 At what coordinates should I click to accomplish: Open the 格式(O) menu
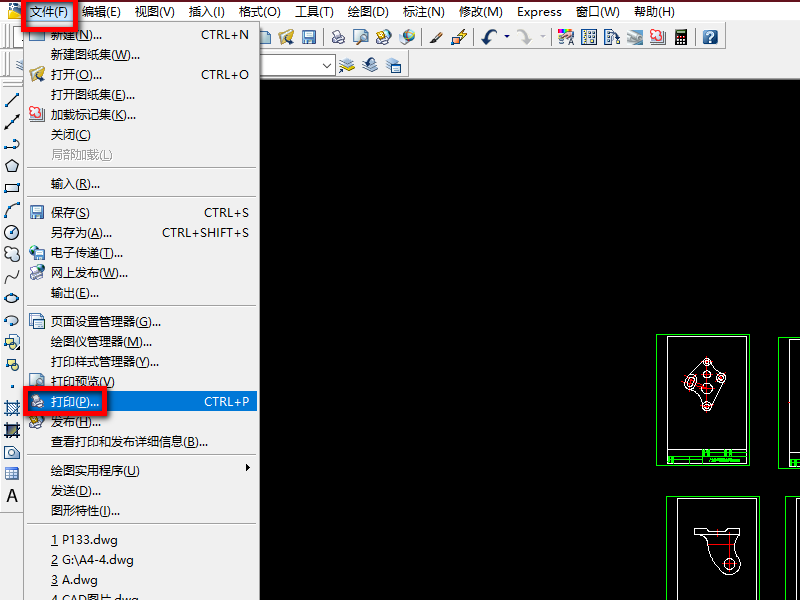pos(260,12)
